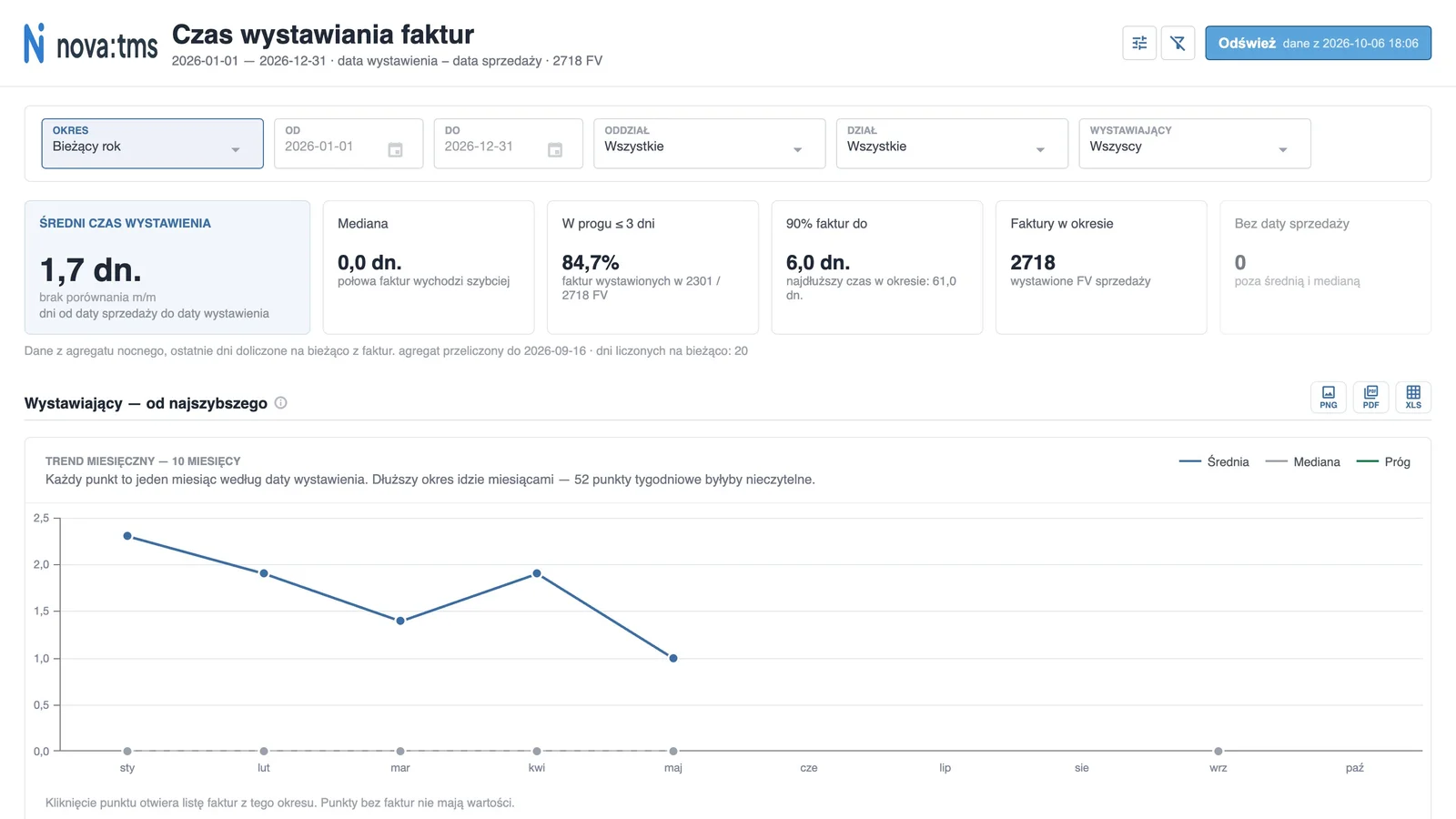Viewport: 1456px width, 819px height.
Task: Click the 'Trend miesięczny — 10 miesięcy' heading
Action: click(143, 461)
